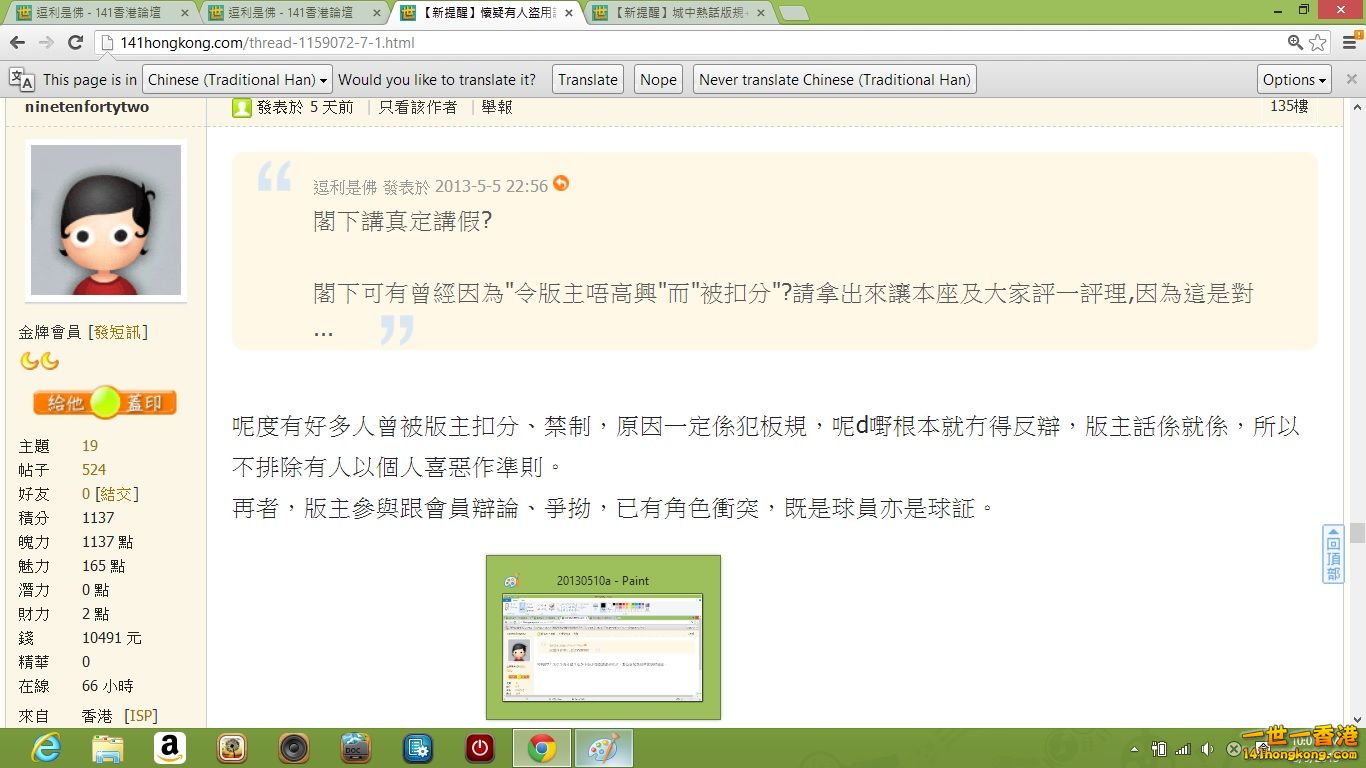Open the Chinese (Traditional Han) language dropdown
Screen dimensions: 1366x768
point(236,79)
